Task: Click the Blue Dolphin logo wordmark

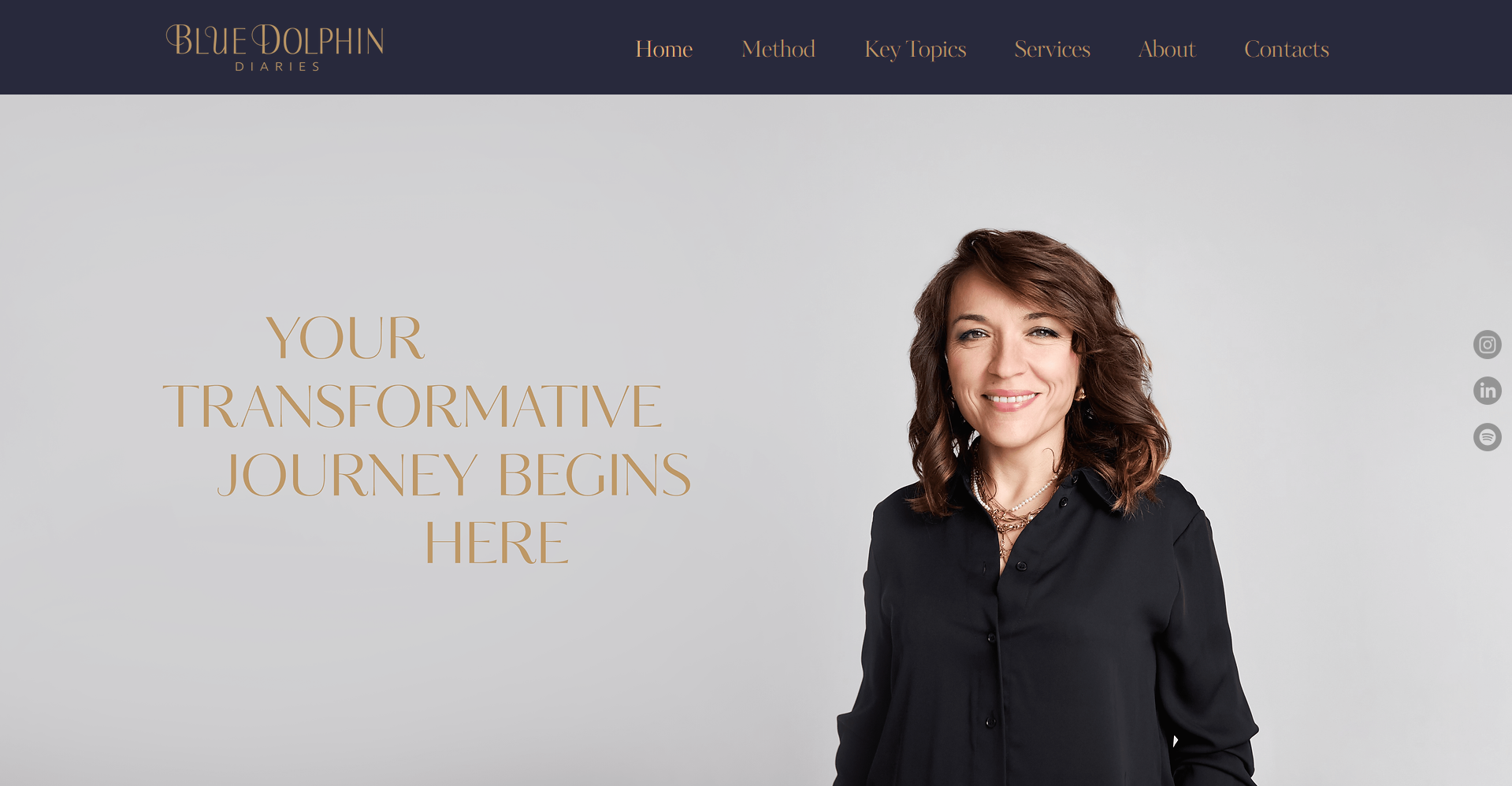Action: point(274,40)
